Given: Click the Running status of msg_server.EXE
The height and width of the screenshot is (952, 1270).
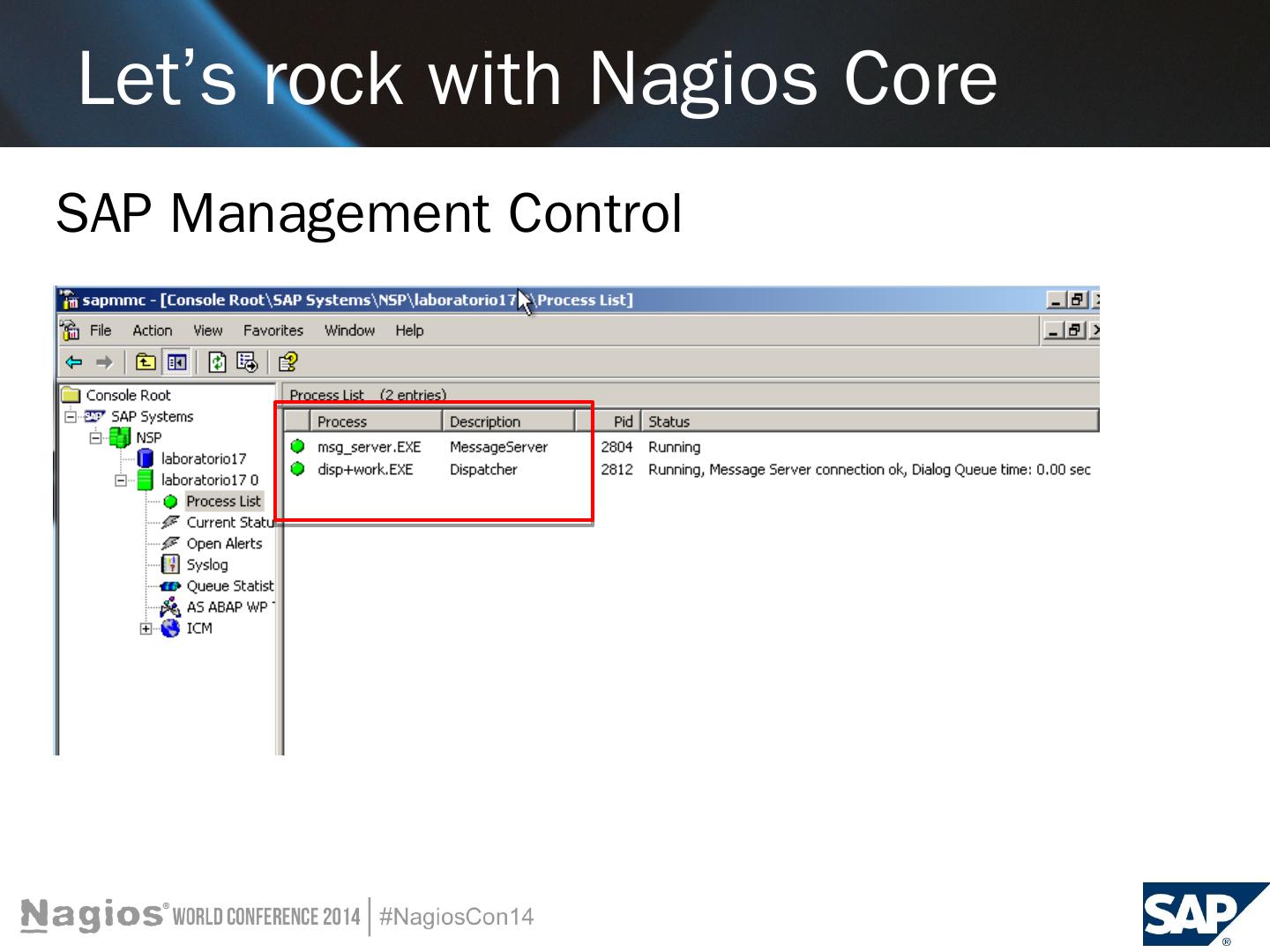Looking at the screenshot, I should tap(674, 447).
